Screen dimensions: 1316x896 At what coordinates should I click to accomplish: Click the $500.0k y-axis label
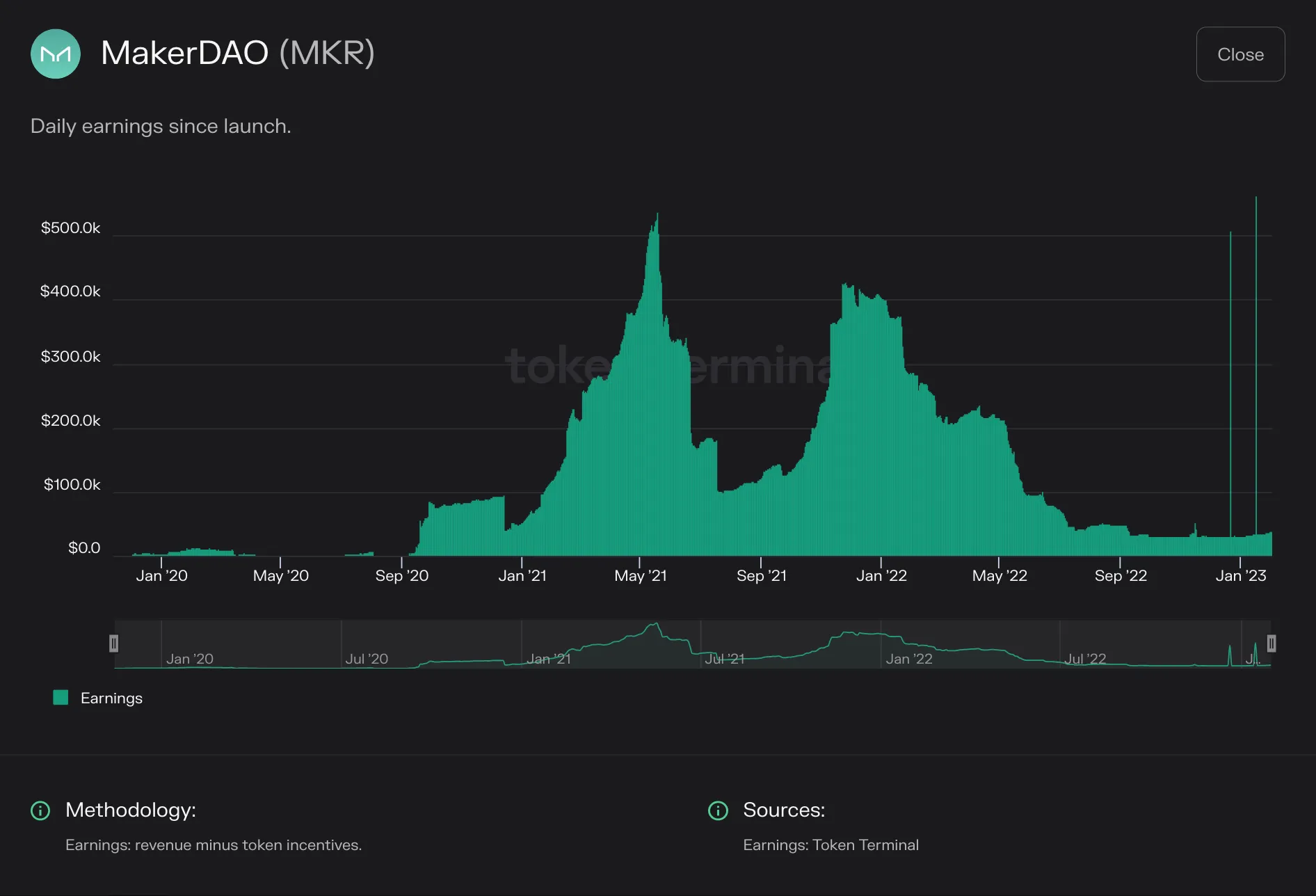tap(70, 228)
